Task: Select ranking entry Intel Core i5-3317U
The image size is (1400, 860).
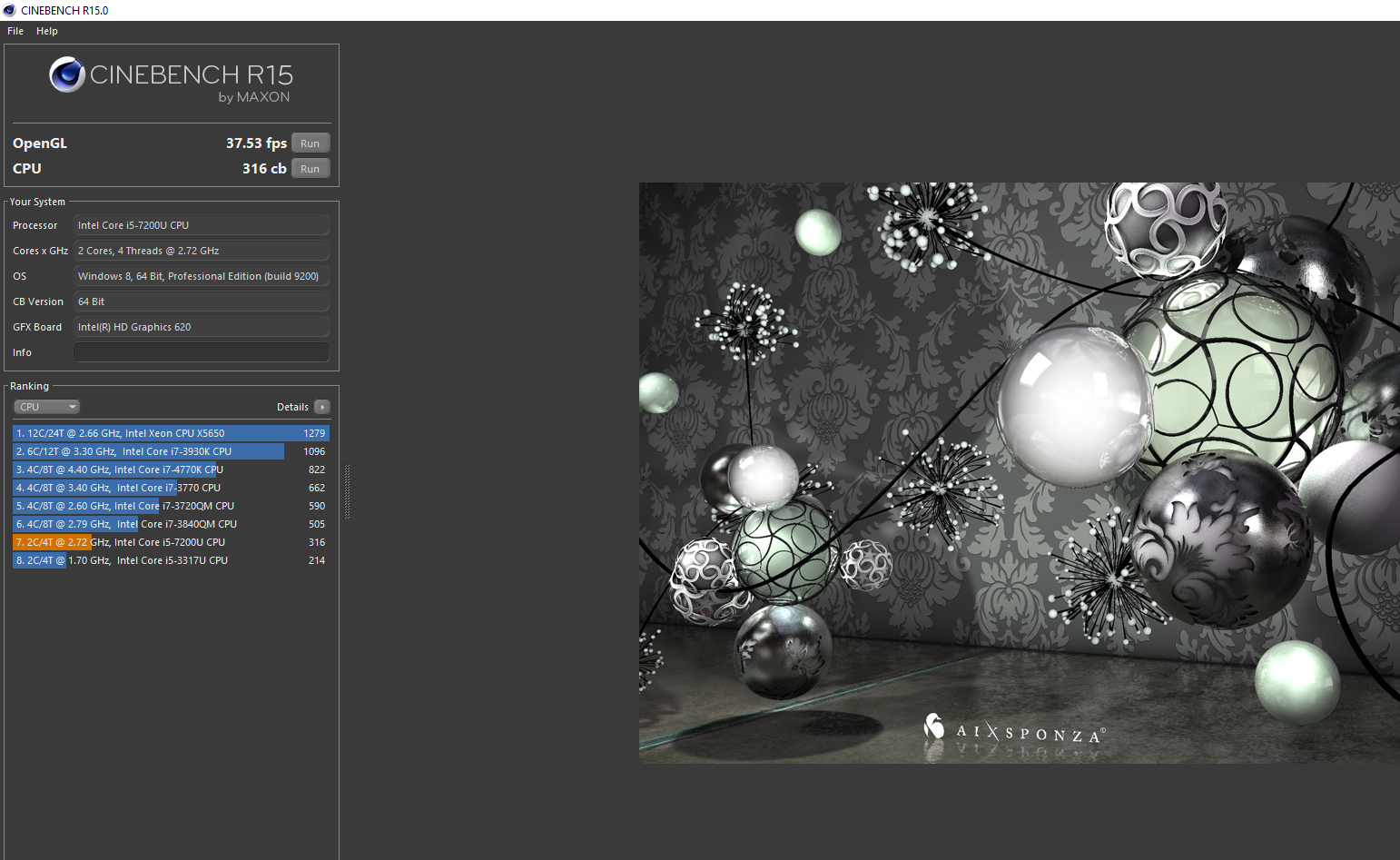Action: coord(171,560)
